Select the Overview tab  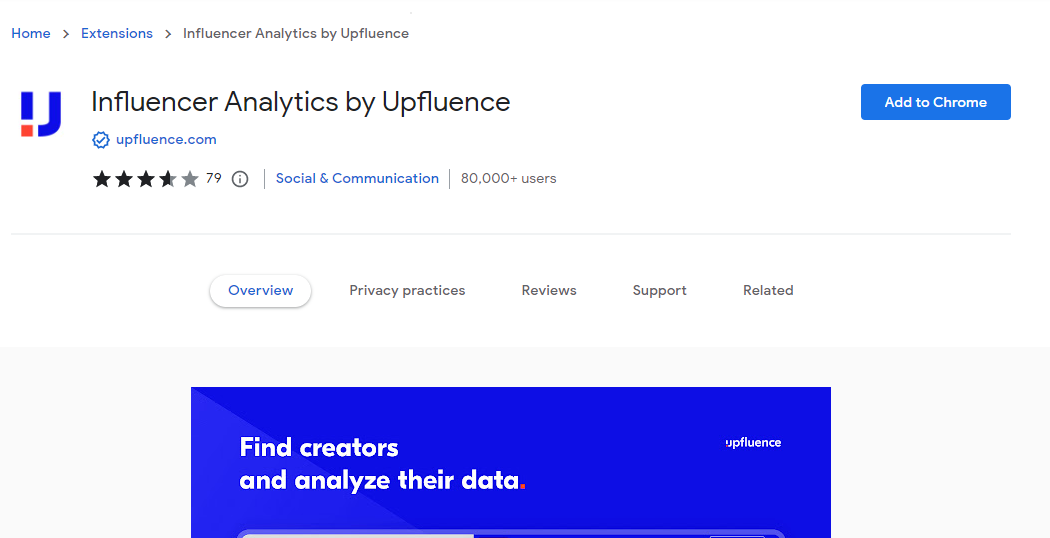click(260, 291)
